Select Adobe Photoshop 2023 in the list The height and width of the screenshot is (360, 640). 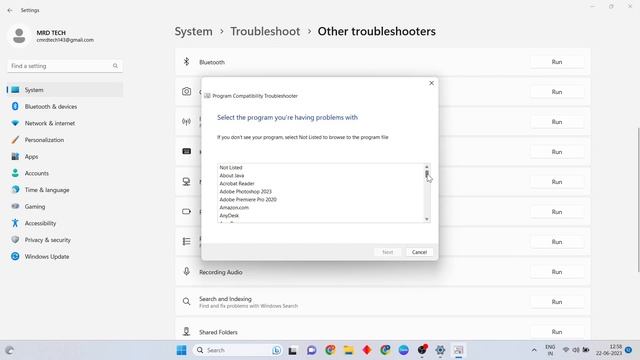click(x=246, y=191)
